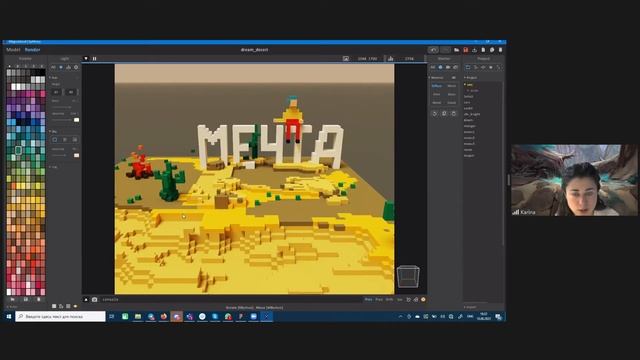
Task: Open the Sky color swatch
Action: 76,155
